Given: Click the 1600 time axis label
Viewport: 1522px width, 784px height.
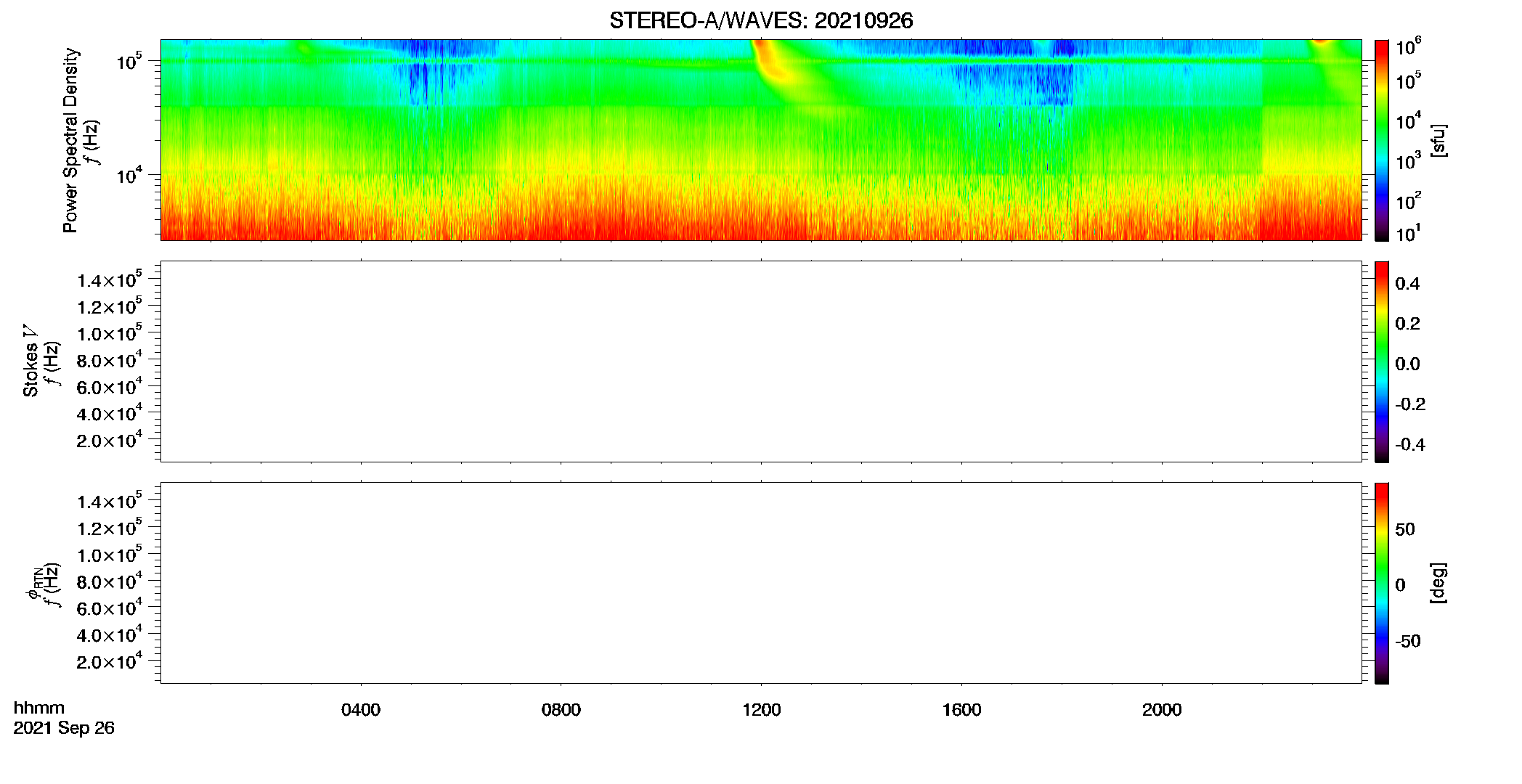Looking at the screenshot, I should (961, 710).
